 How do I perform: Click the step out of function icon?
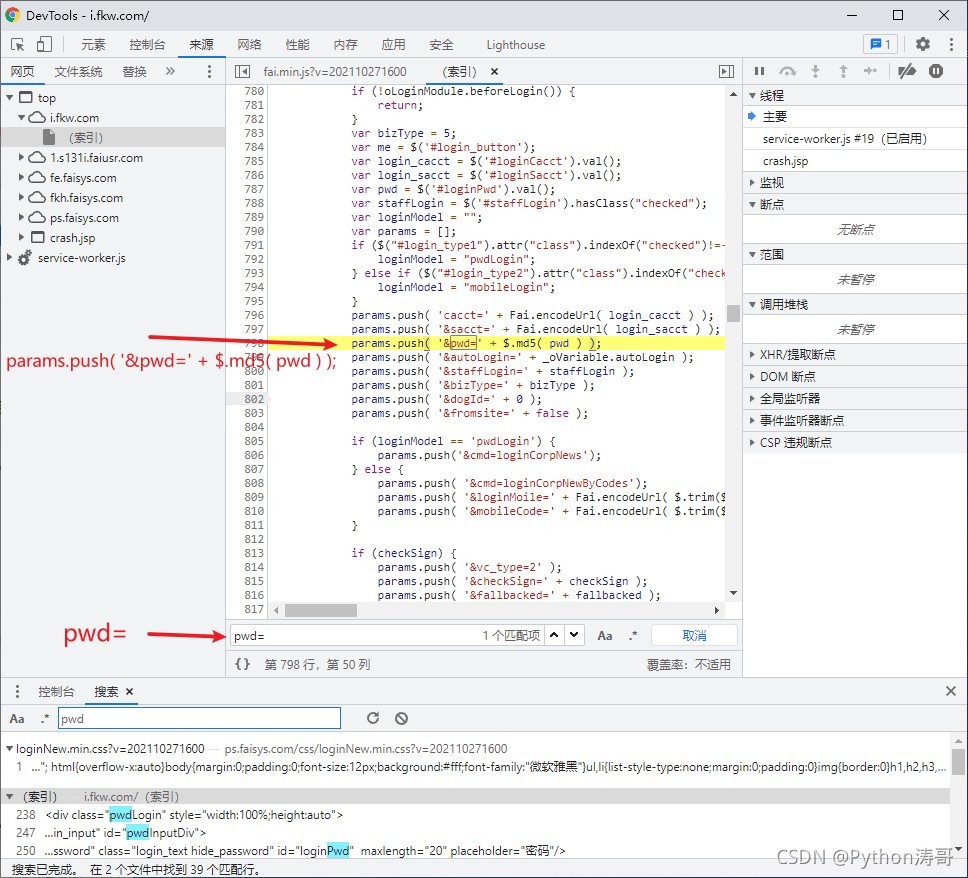tap(843, 72)
